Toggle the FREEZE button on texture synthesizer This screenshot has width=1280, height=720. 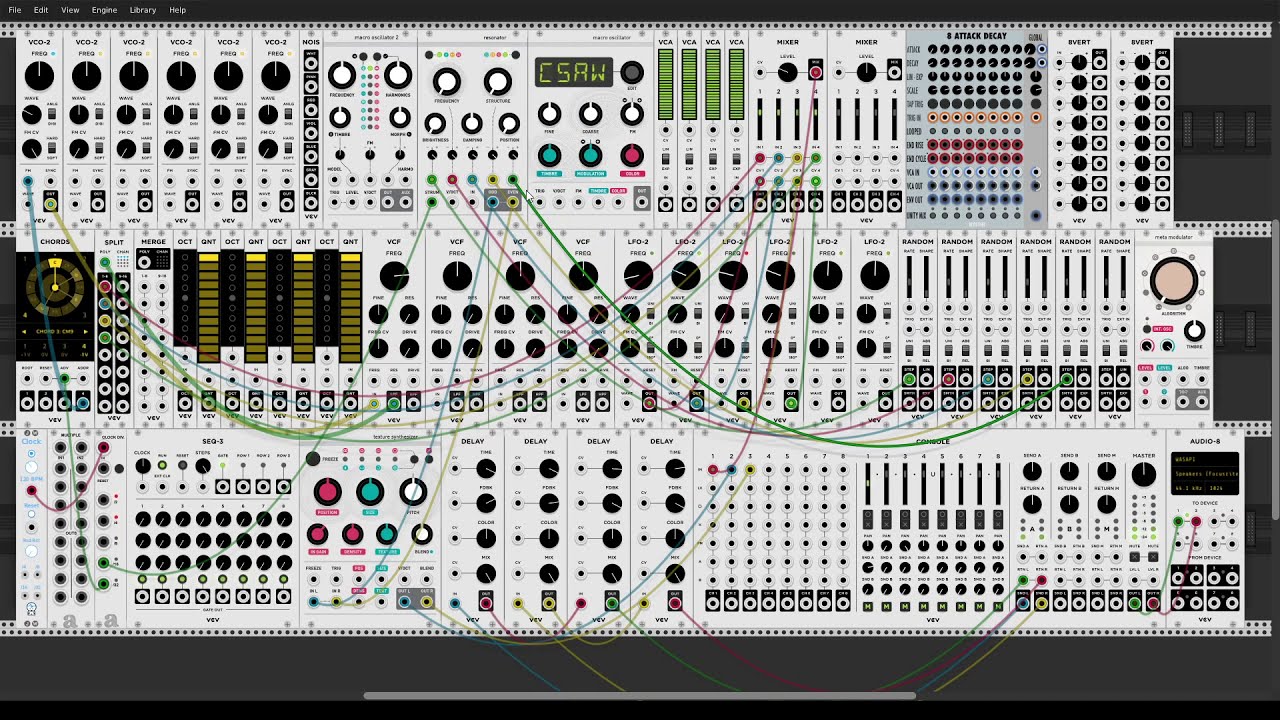(x=313, y=459)
